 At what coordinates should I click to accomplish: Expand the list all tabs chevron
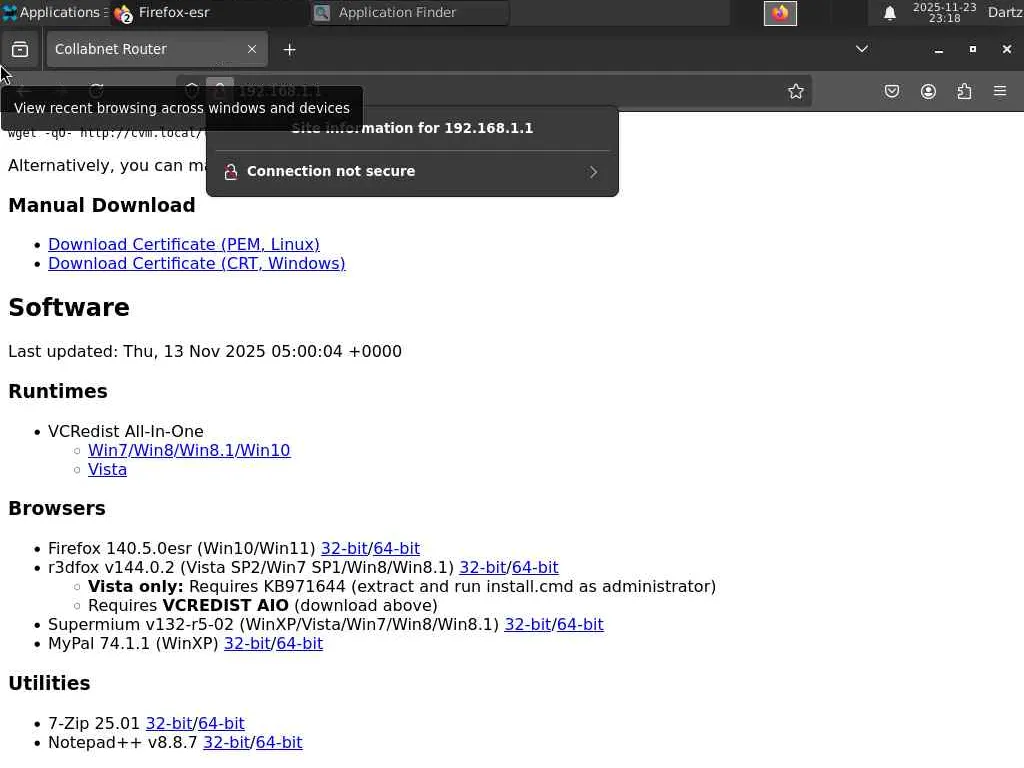[x=861, y=49]
